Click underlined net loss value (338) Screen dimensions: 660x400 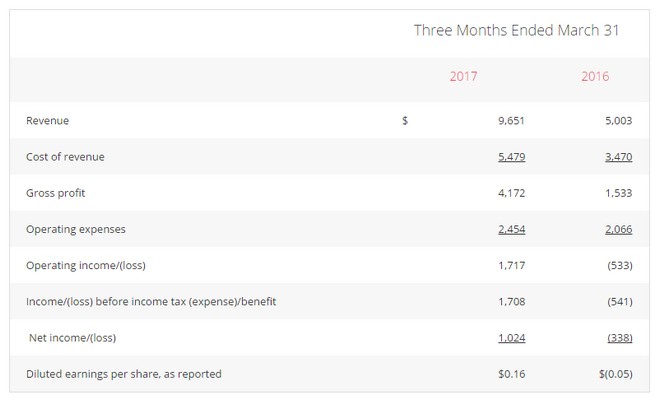pyautogui.click(x=620, y=338)
